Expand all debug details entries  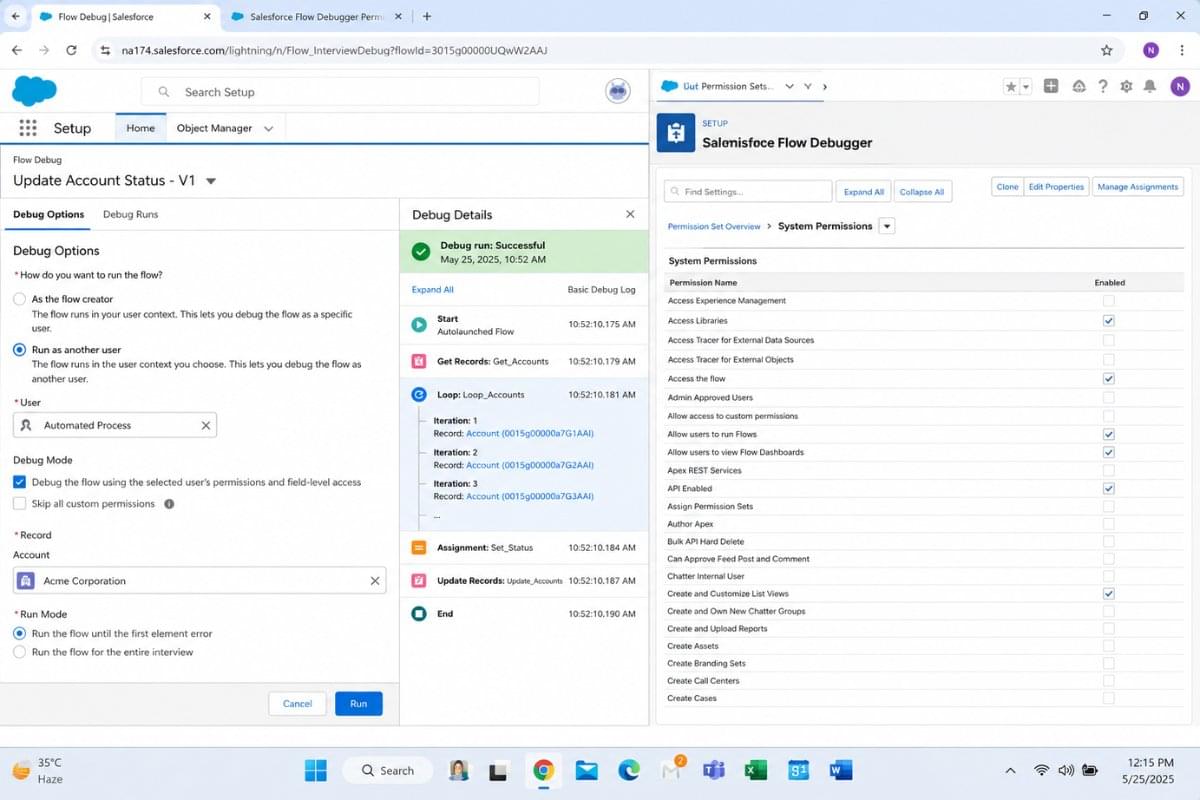433,290
